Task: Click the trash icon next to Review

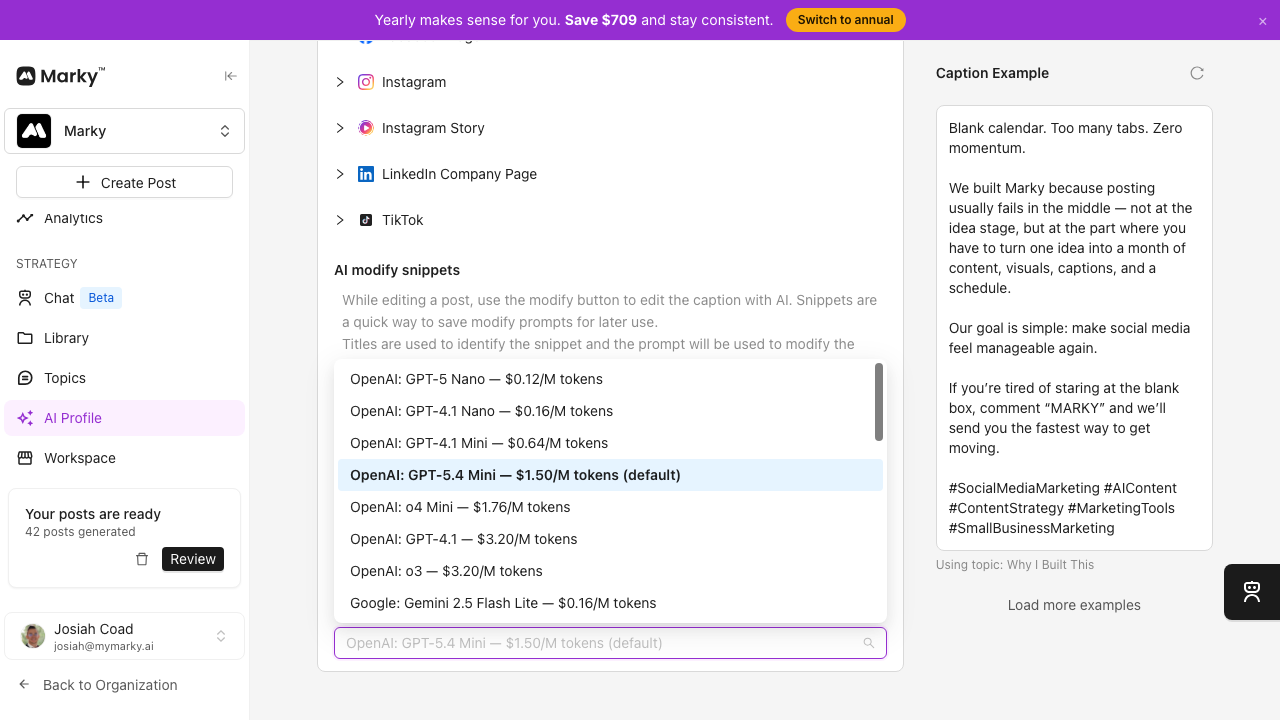Action: coord(142,559)
